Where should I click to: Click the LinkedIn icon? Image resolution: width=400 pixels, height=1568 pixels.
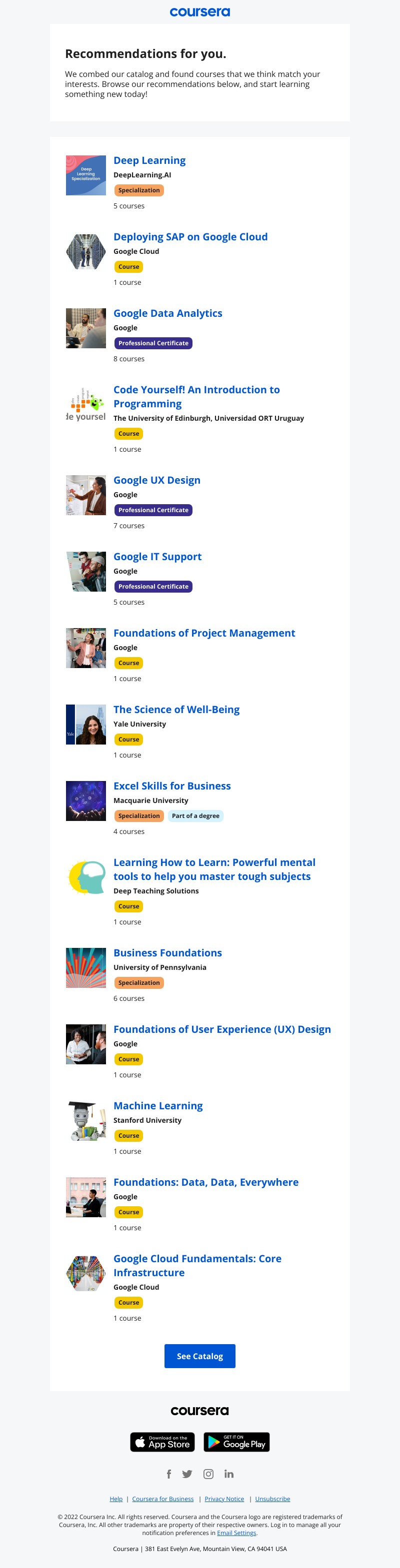point(229,1474)
